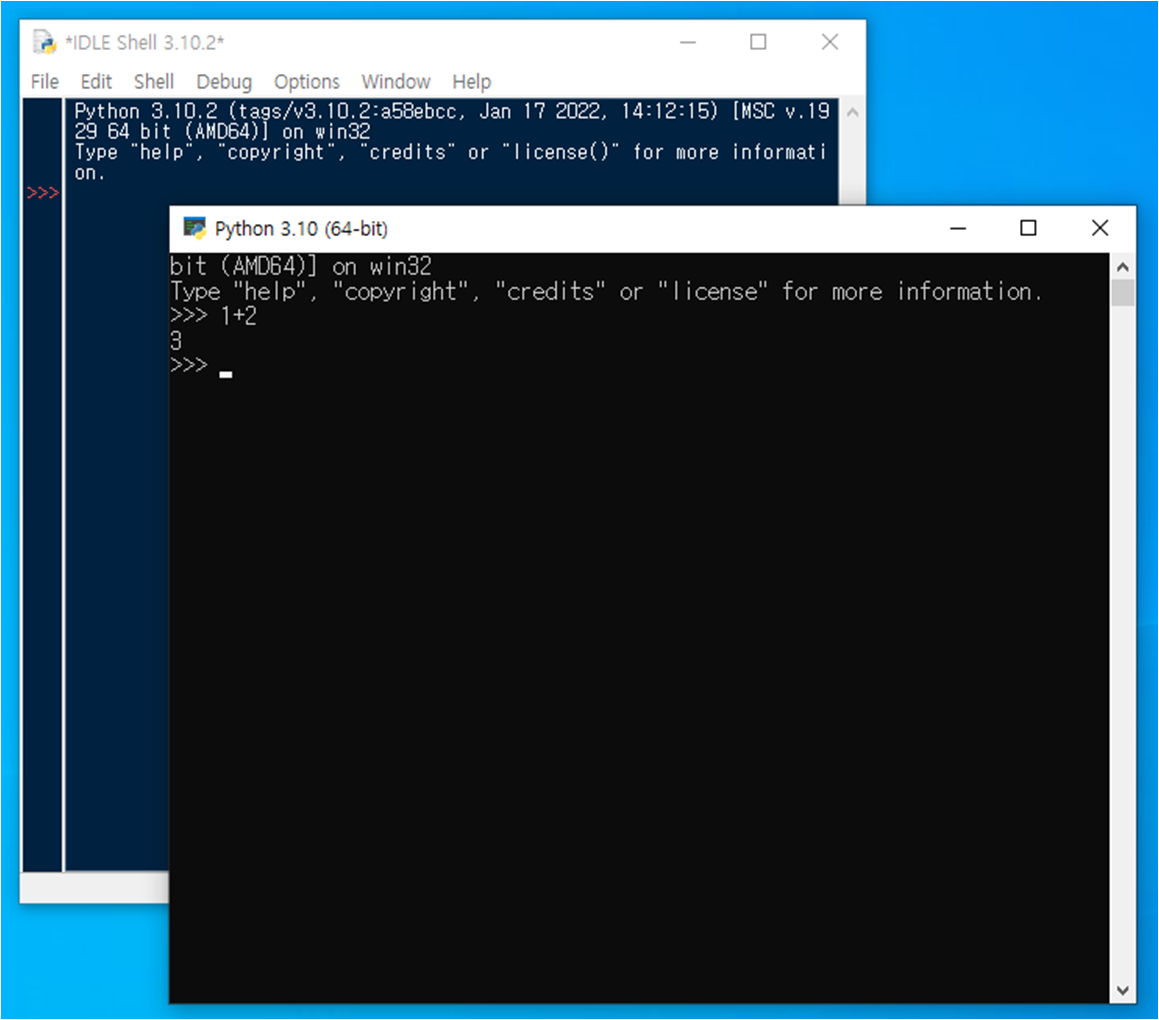Open the Window menu in IDLE Shell
Image resolution: width=1159 pixels, height=1020 pixels.
[395, 81]
